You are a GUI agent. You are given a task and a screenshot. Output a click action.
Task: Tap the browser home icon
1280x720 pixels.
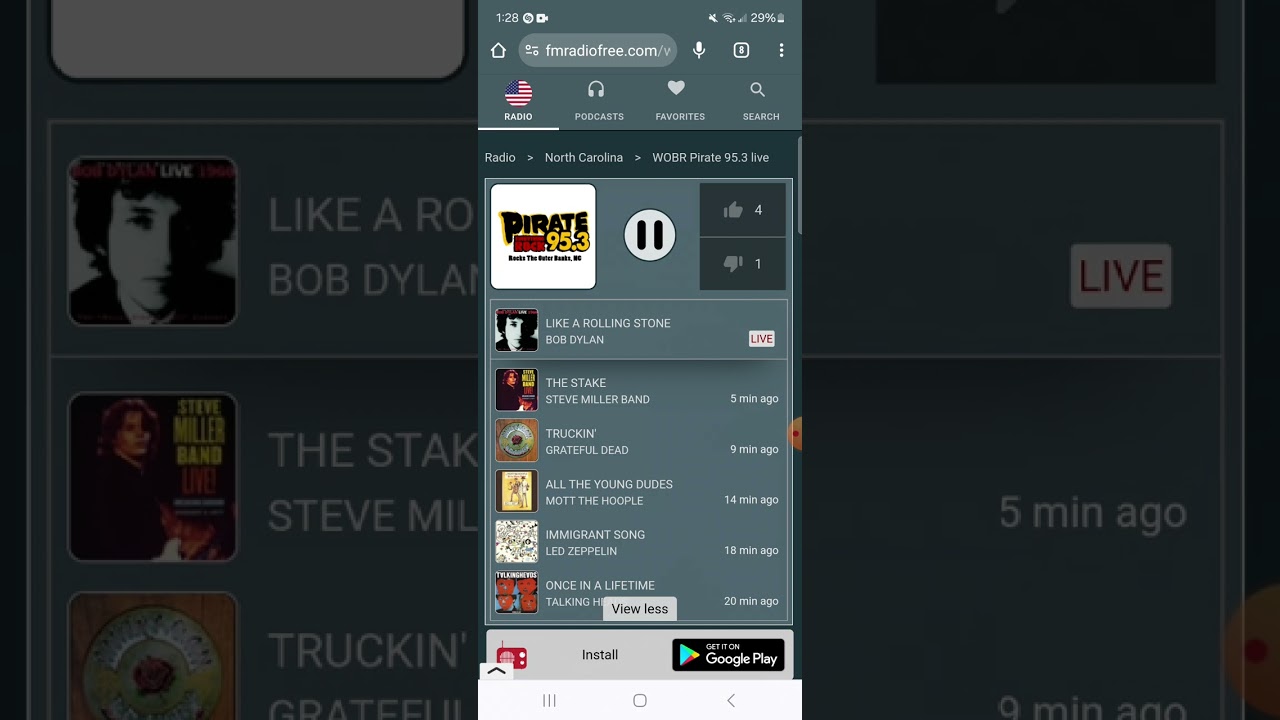click(x=498, y=50)
